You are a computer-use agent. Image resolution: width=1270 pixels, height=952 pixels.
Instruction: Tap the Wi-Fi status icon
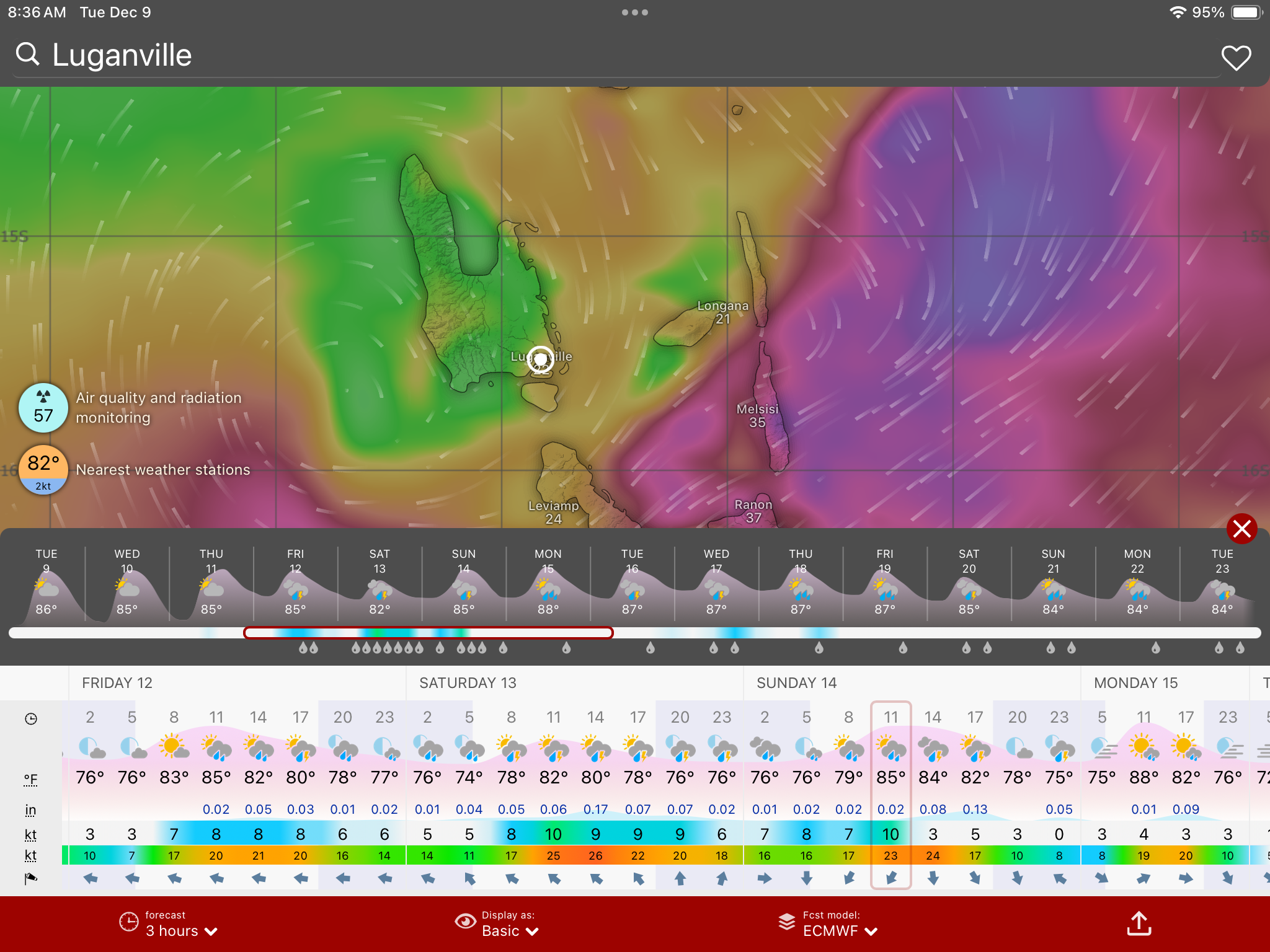pos(1177,12)
